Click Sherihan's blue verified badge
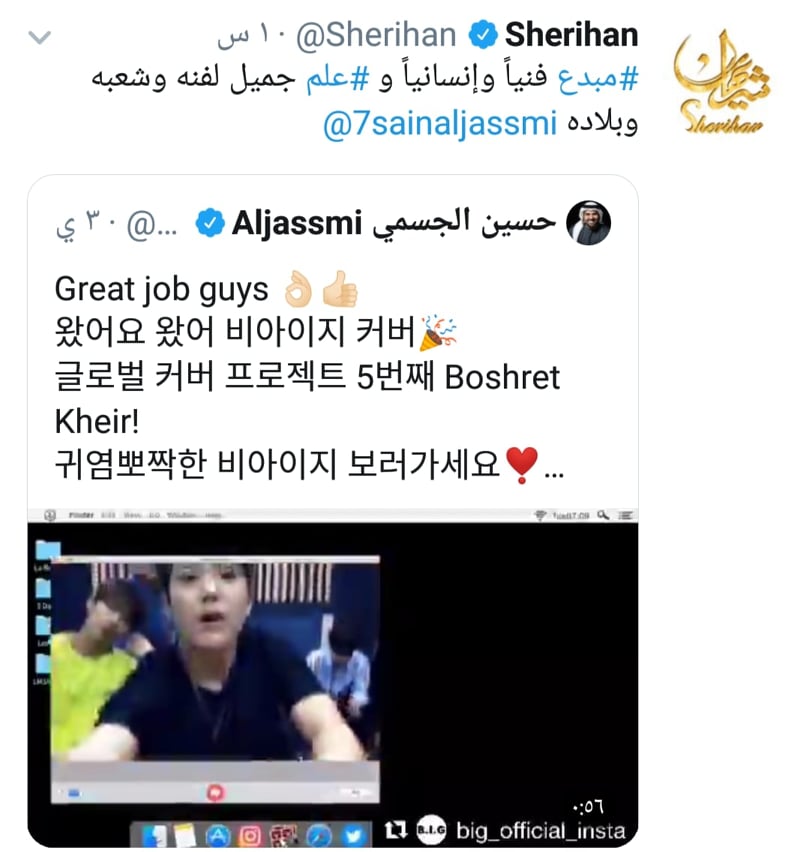Screen dimensions: 810x852 [483, 35]
